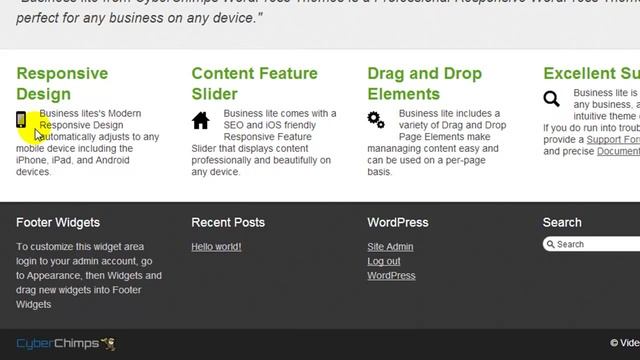Focus the footer Search input field

click(591, 244)
